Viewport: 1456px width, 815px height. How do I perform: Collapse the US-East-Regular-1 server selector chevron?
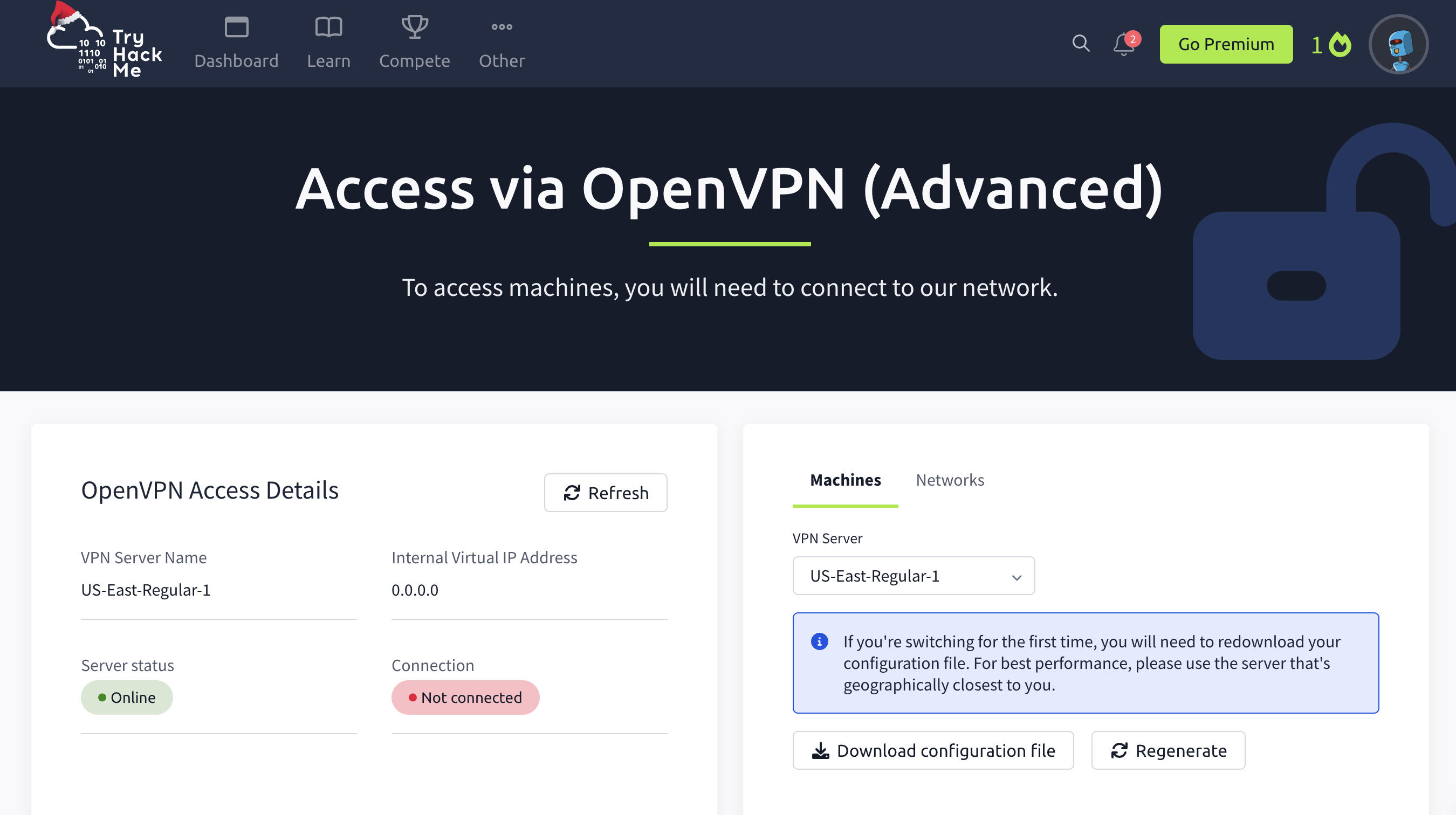(x=1016, y=576)
